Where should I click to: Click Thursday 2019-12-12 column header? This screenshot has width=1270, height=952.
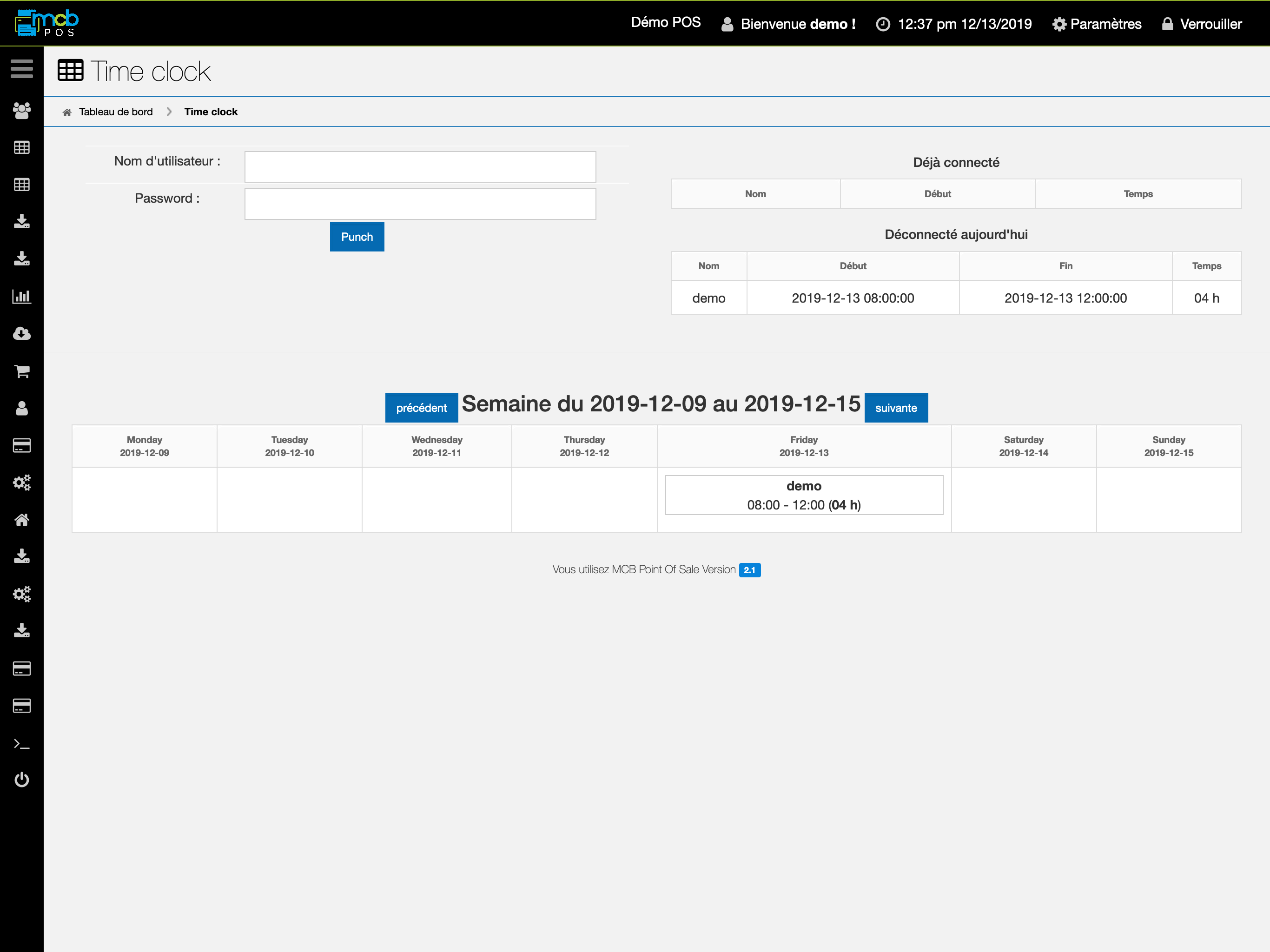point(584,446)
